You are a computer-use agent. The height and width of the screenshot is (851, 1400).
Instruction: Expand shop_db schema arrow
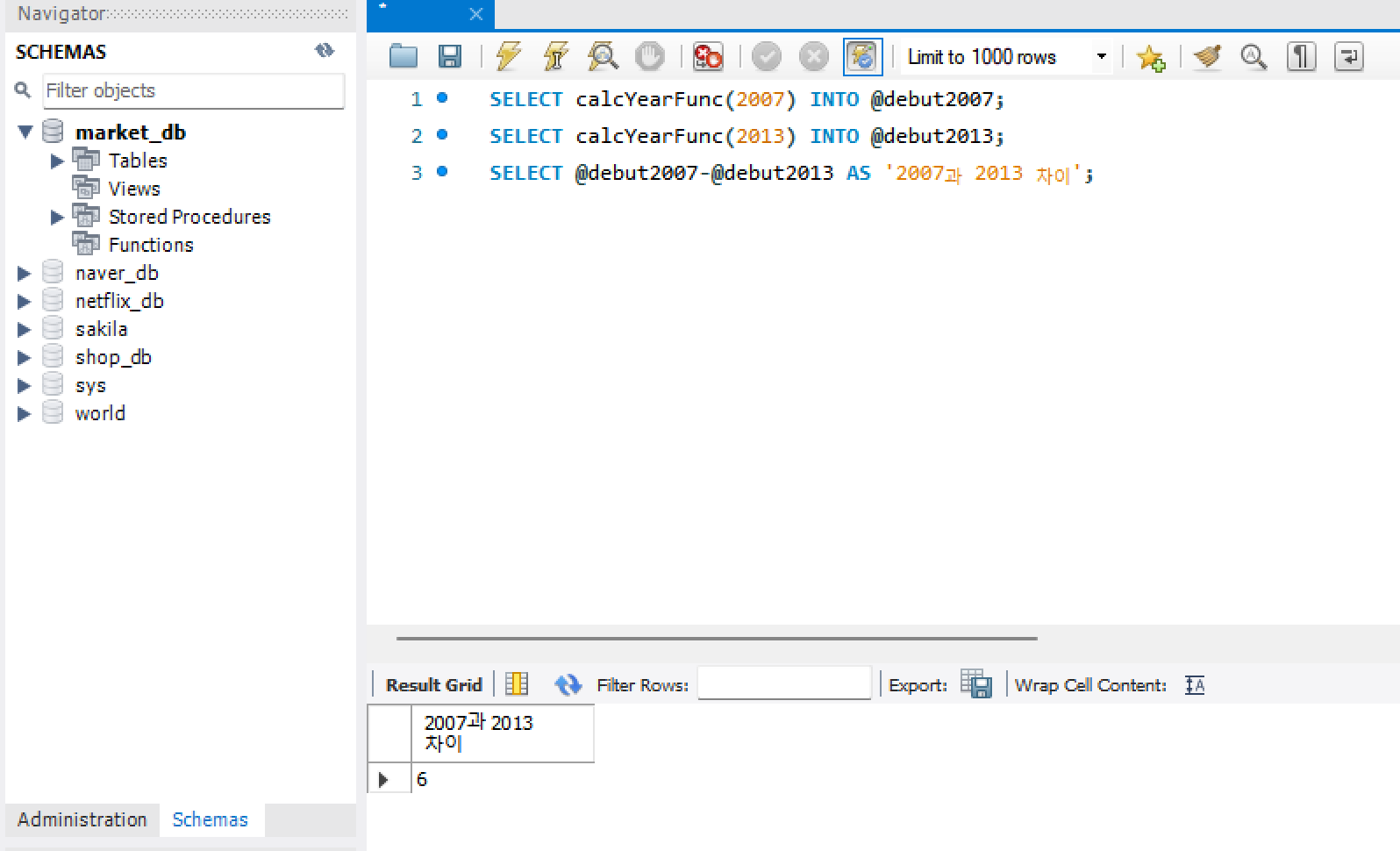pos(25,357)
